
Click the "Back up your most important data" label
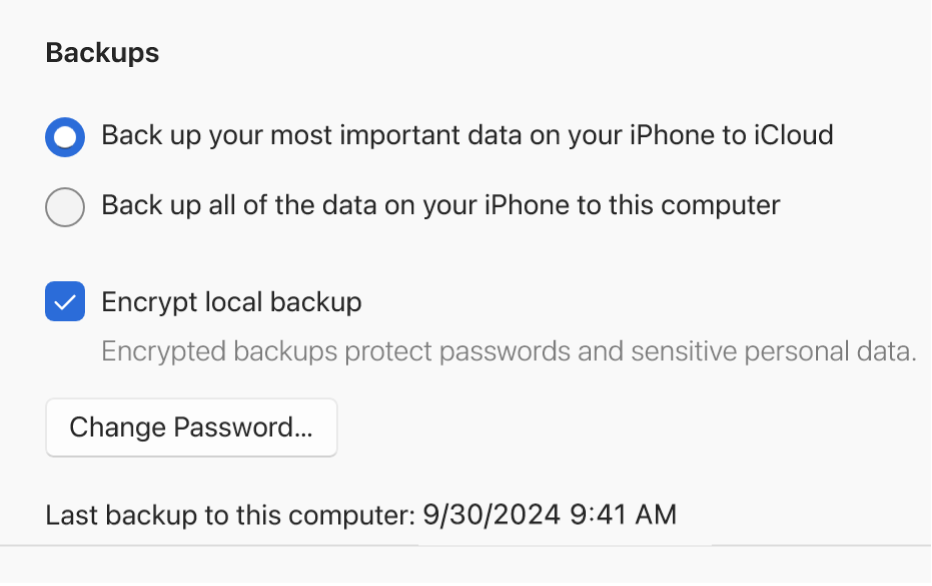click(x=467, y=135)
